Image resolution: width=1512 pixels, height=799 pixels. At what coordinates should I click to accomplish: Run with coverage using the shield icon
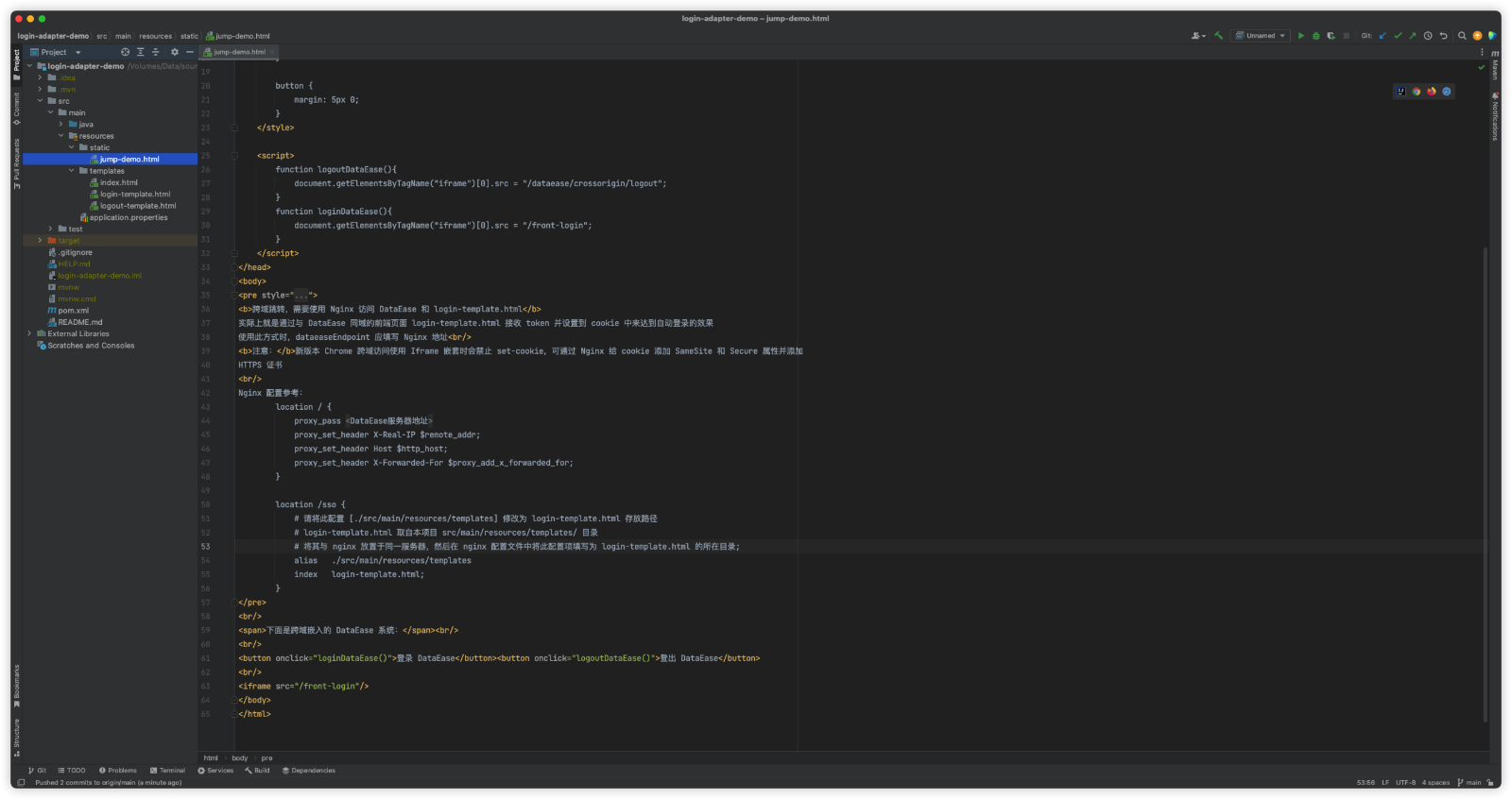coord(1332,36)
